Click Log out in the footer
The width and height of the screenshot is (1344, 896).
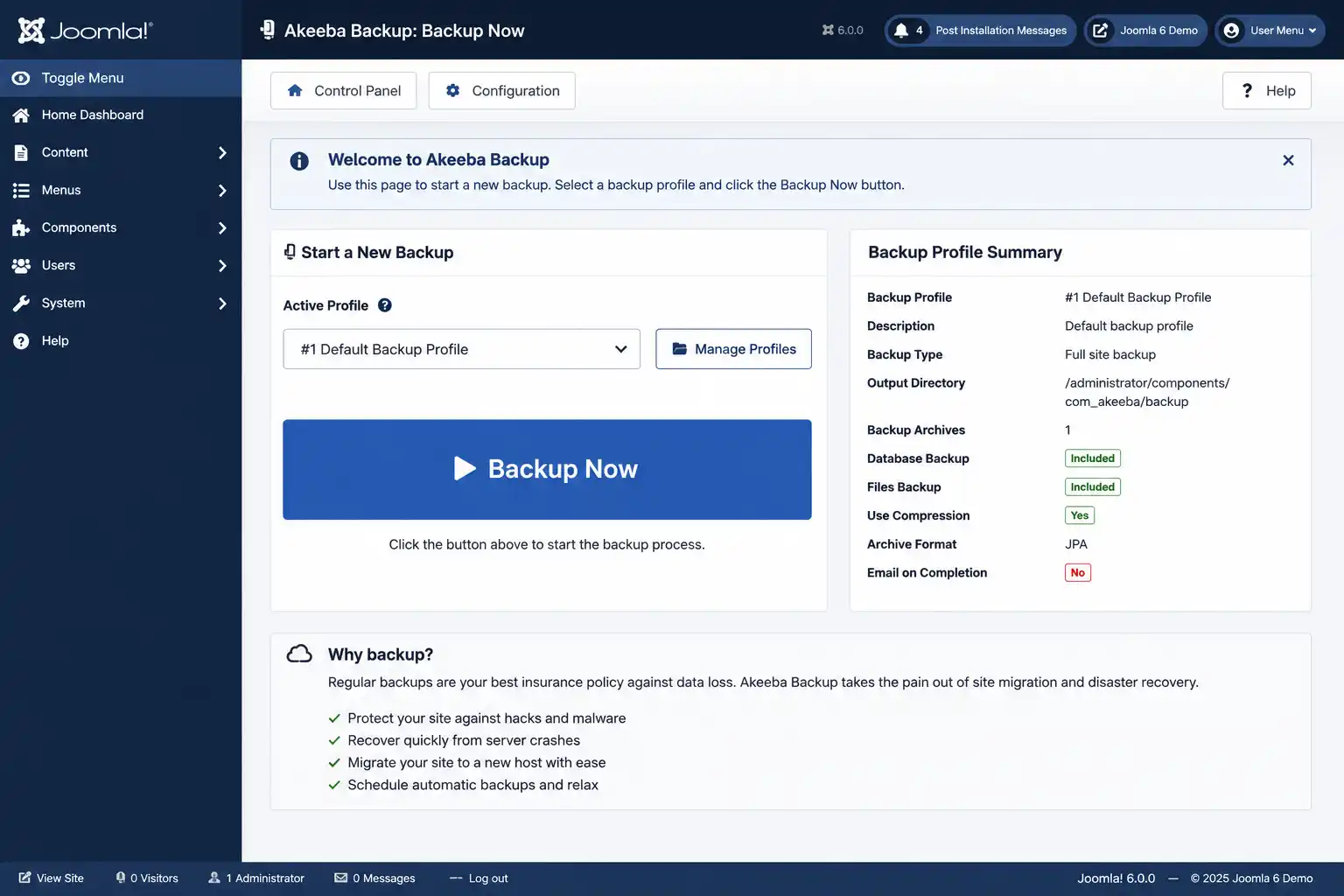[479, 878]
